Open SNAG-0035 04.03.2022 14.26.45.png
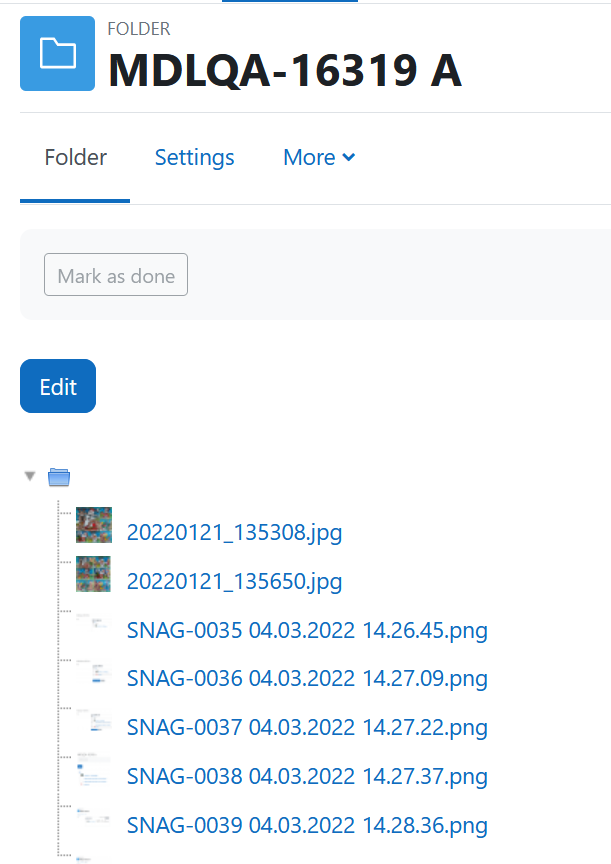Viewport: 611px width, 864px height. click(x=307, y=630)
